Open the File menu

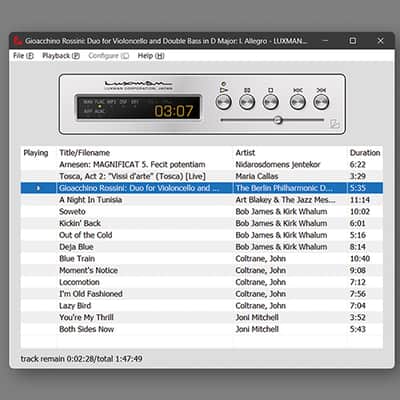click(23, 56)
